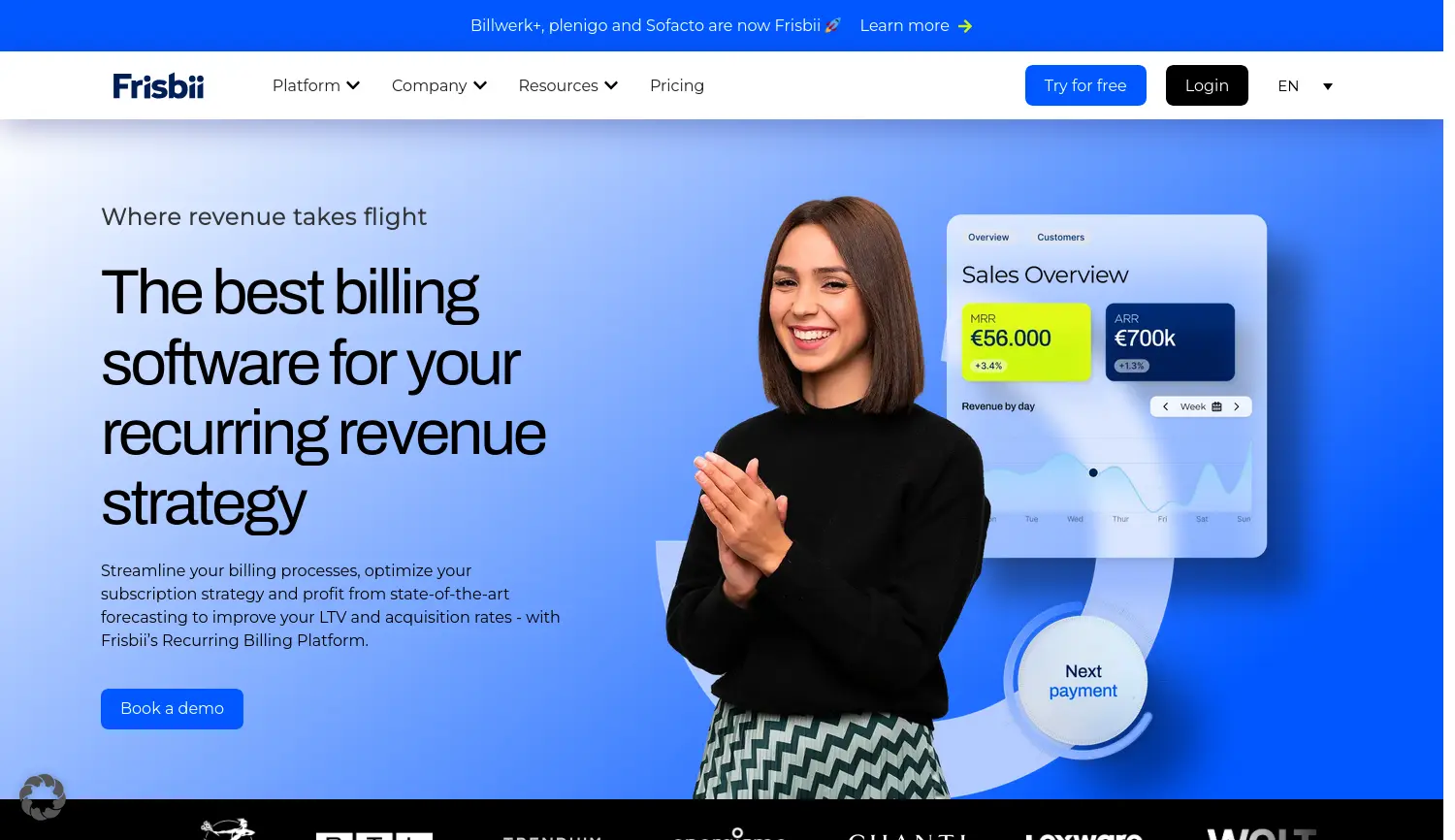Click the Book a demo button
1455x840 pixels.
click(x=172, y=709)
